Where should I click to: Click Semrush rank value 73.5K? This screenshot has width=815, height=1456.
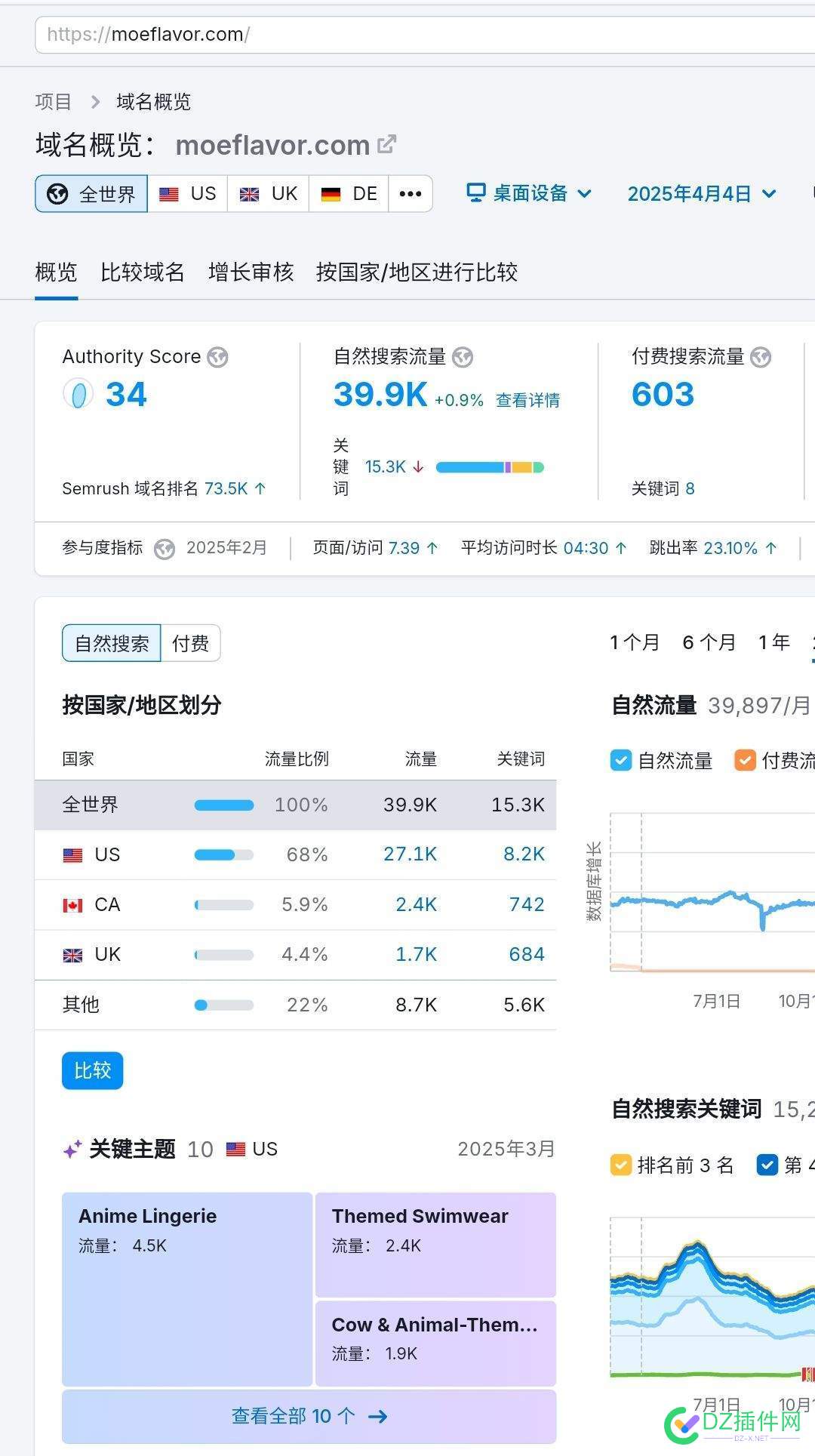click(x=226, y=488)
